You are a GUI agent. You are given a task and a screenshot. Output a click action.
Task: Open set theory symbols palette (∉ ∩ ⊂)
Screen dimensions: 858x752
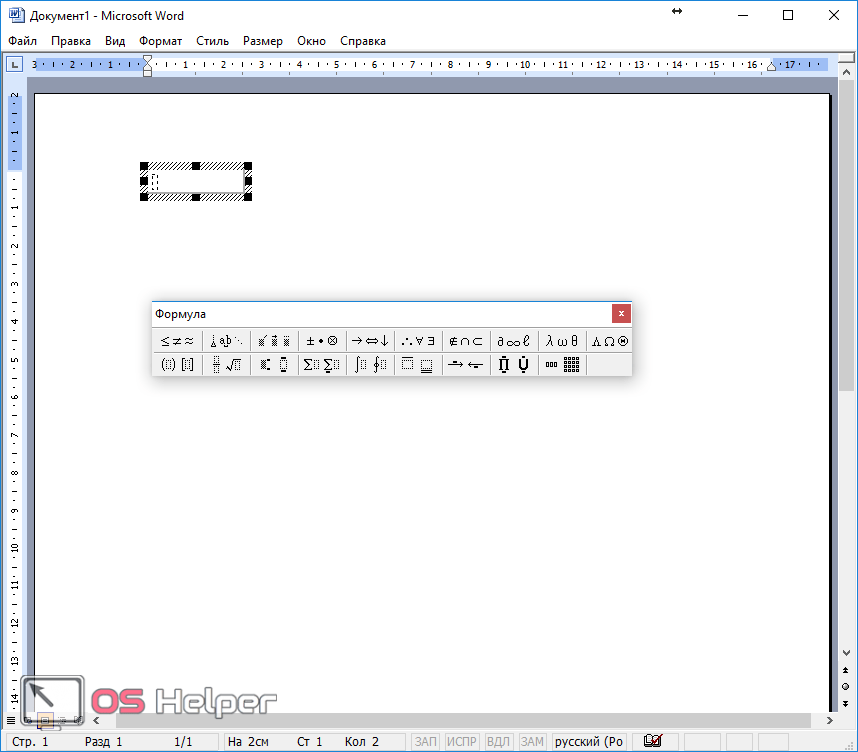[466, 341]
